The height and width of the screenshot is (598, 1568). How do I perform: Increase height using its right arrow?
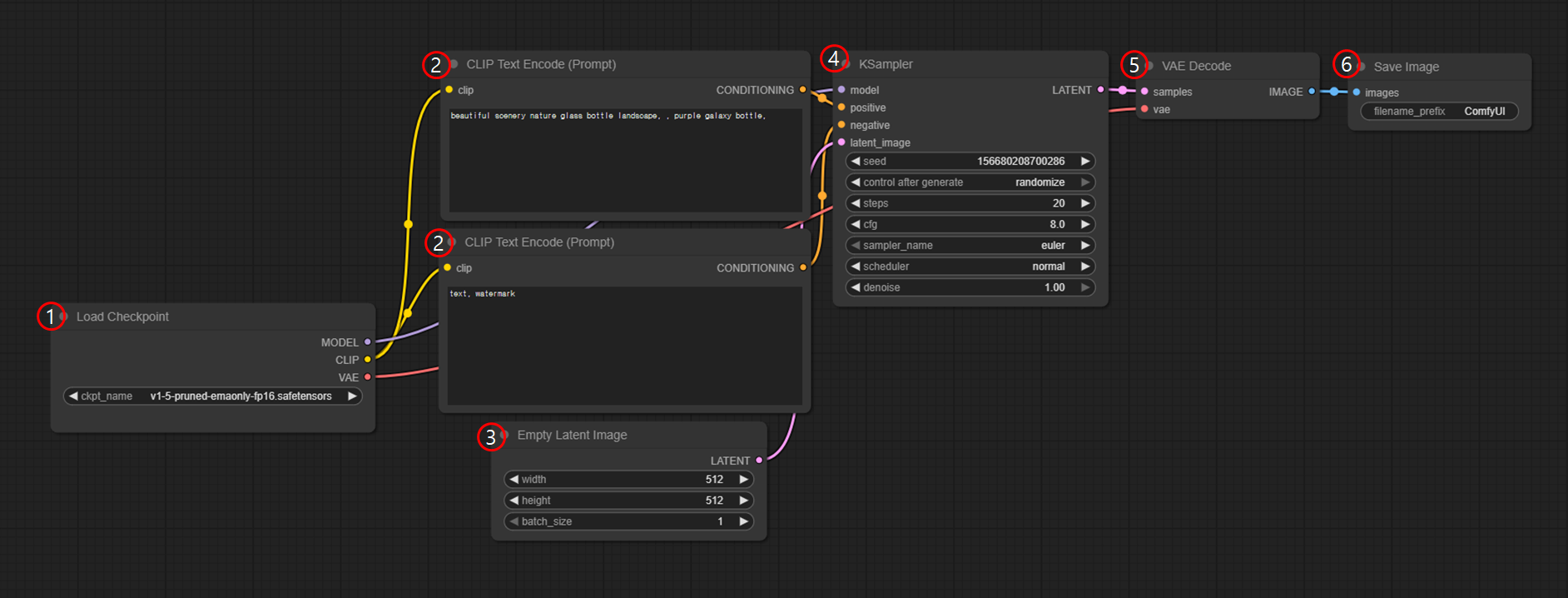[x=743, y=501]
